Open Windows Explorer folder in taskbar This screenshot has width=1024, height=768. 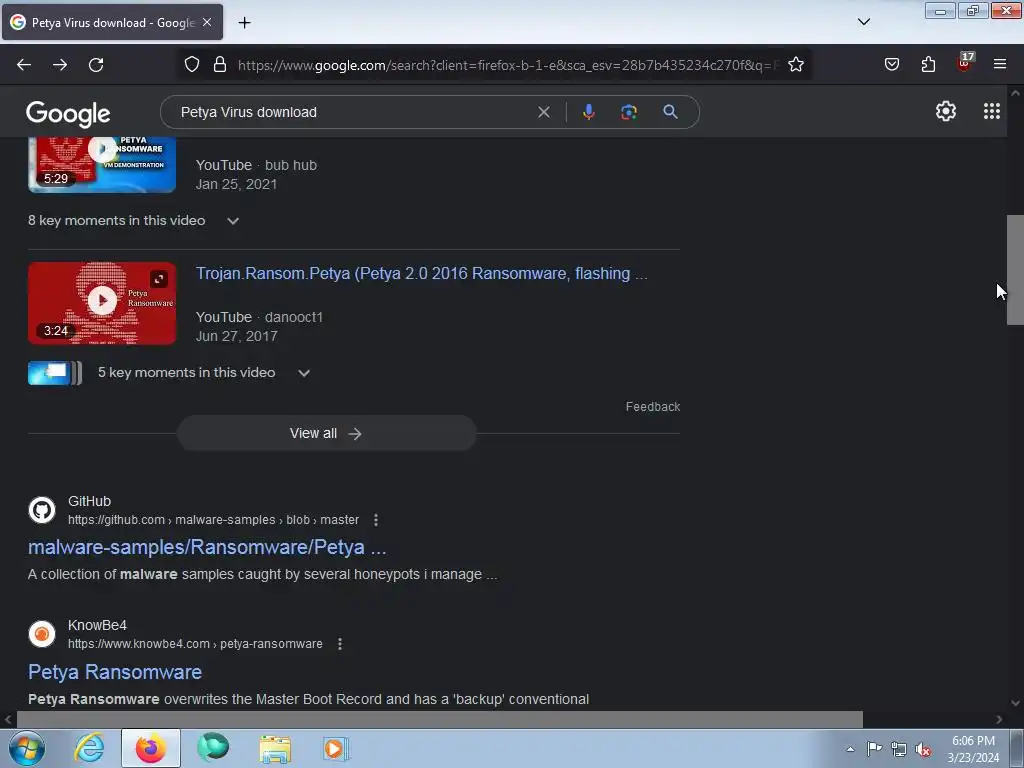coord(275,749)
